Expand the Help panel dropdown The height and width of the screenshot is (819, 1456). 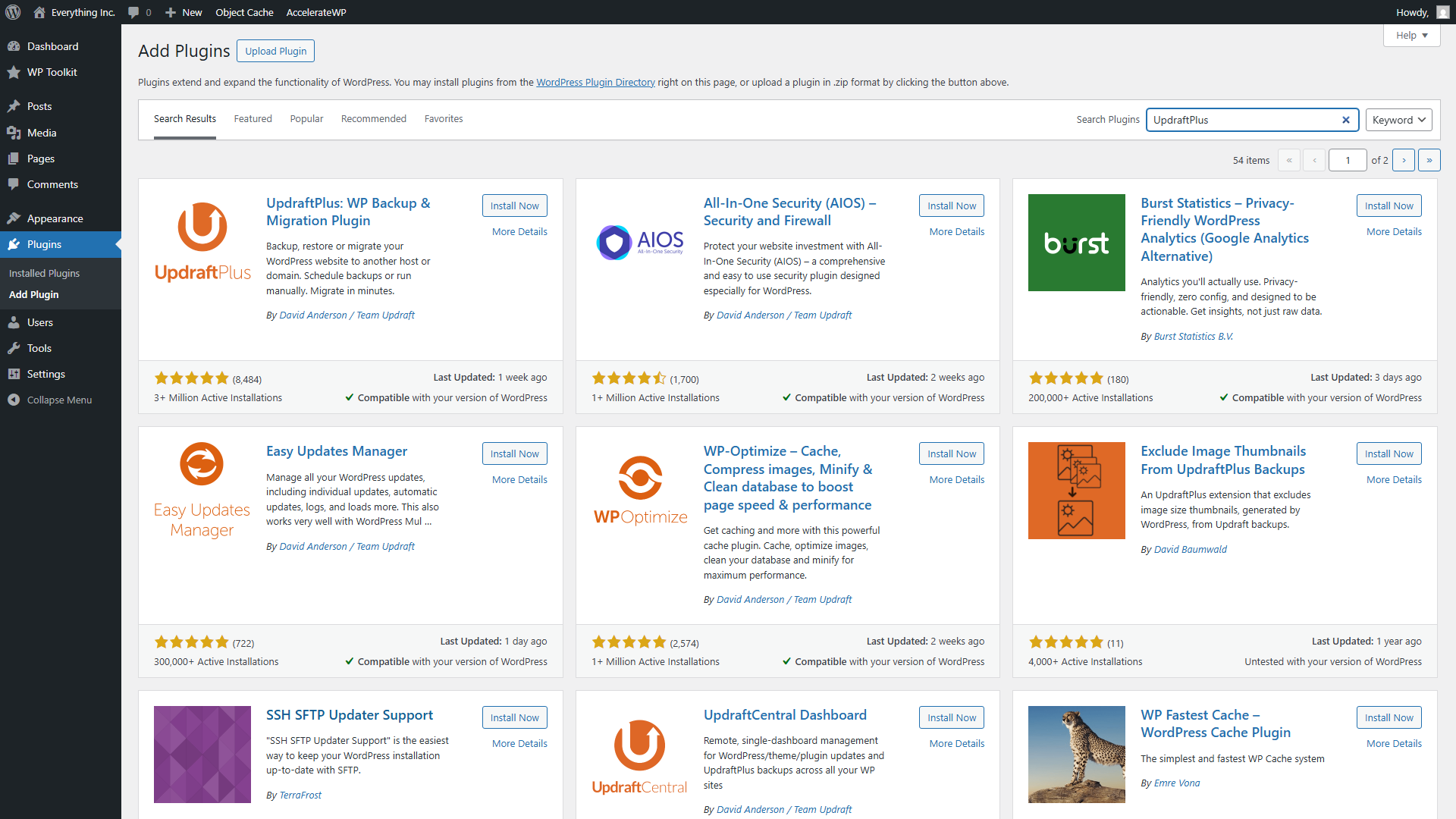click(1411, 36)
